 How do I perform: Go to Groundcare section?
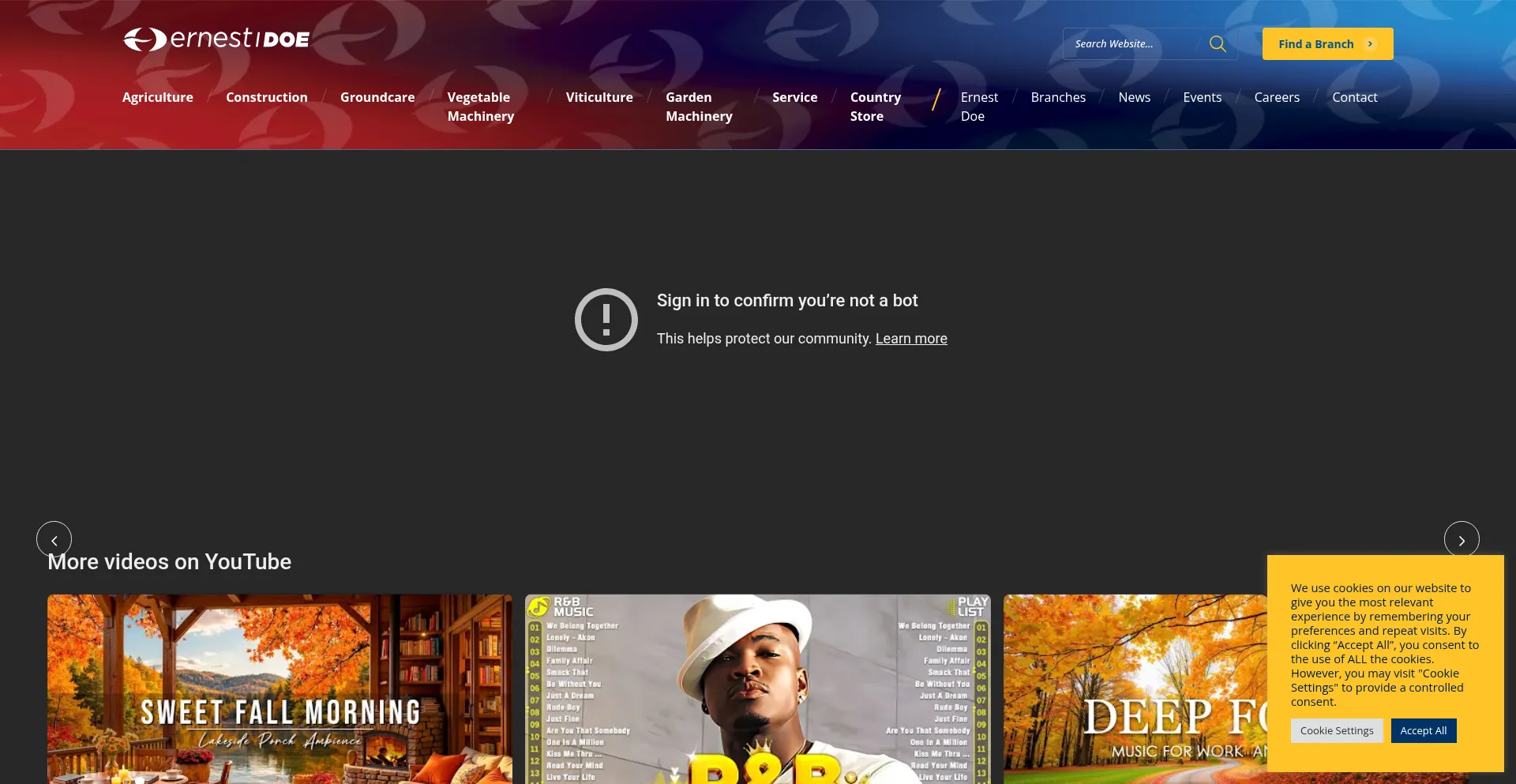coord(377,97)
